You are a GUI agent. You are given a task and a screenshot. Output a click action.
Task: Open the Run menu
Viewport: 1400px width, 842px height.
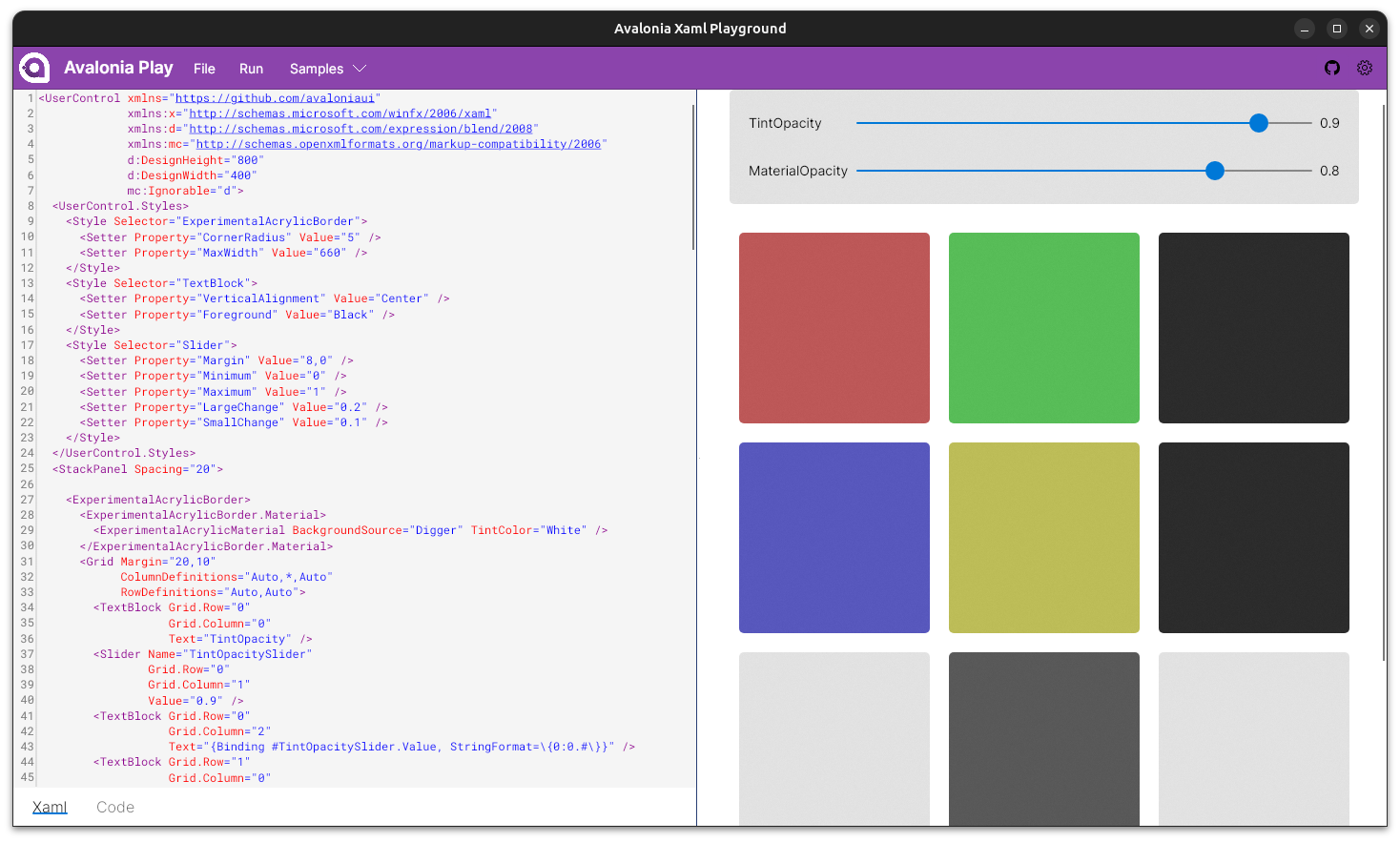point(251,69)
